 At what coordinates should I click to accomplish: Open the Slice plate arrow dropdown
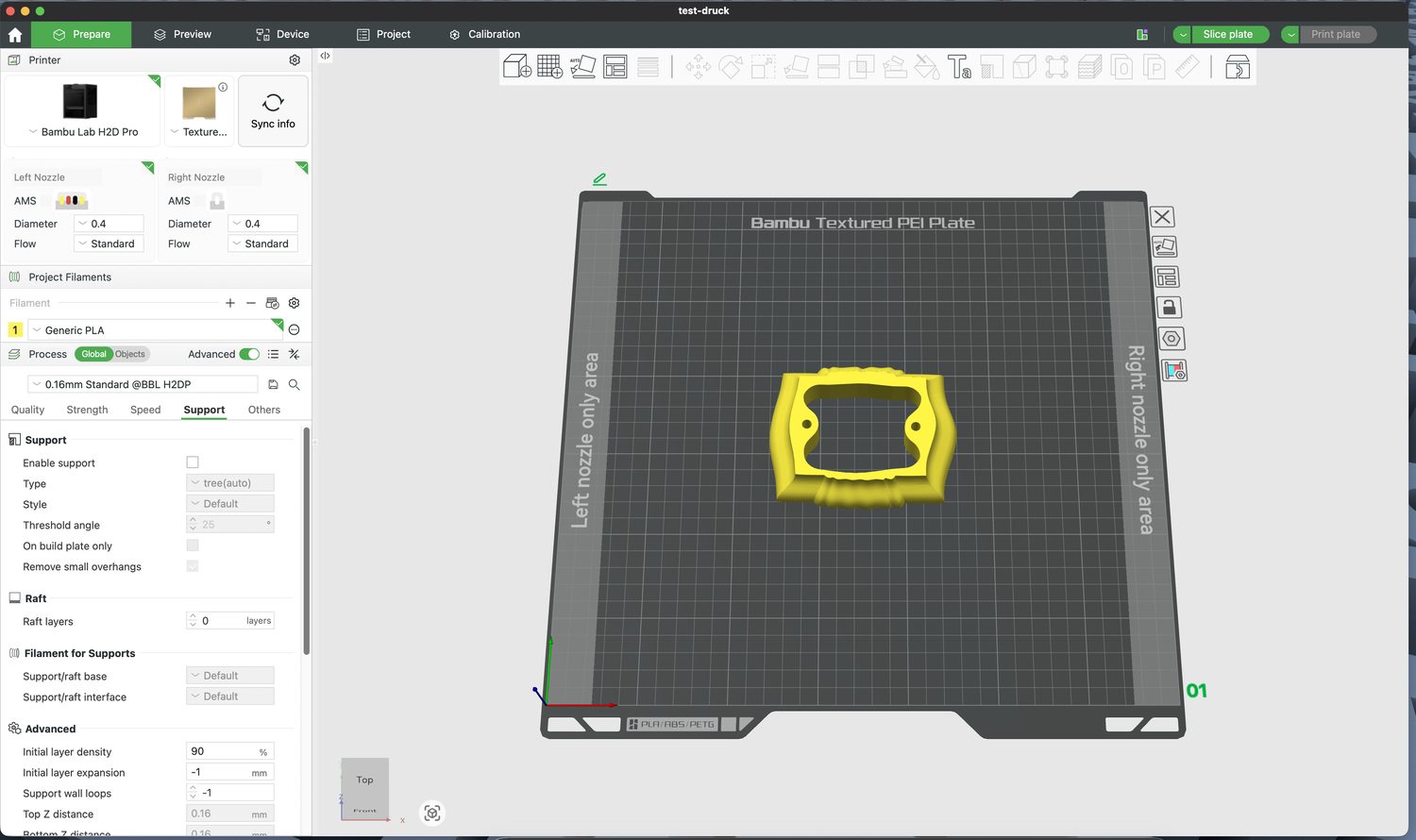pyautogui.click(x=1182, y=35)
